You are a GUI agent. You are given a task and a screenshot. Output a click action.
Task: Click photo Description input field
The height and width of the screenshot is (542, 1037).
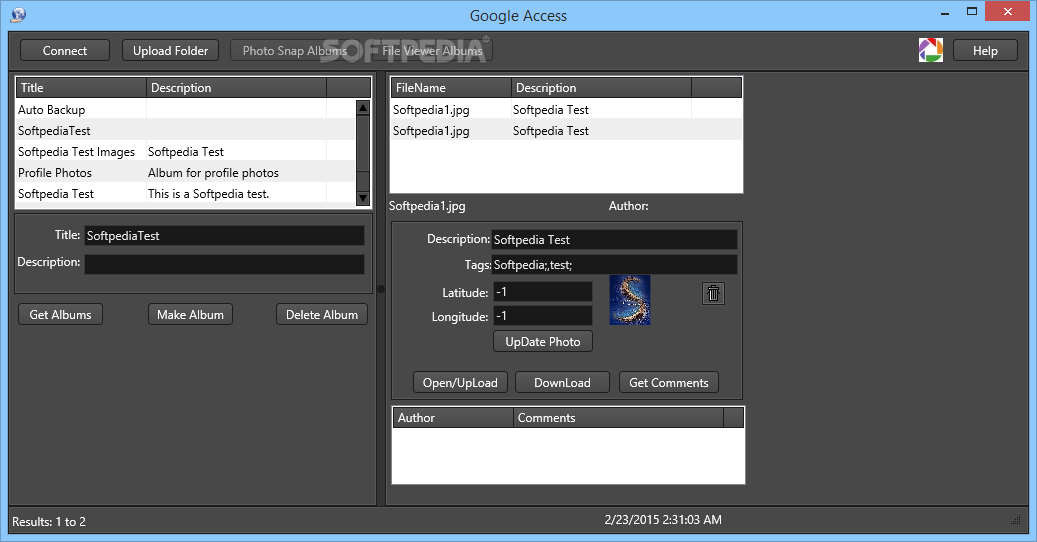614,240
